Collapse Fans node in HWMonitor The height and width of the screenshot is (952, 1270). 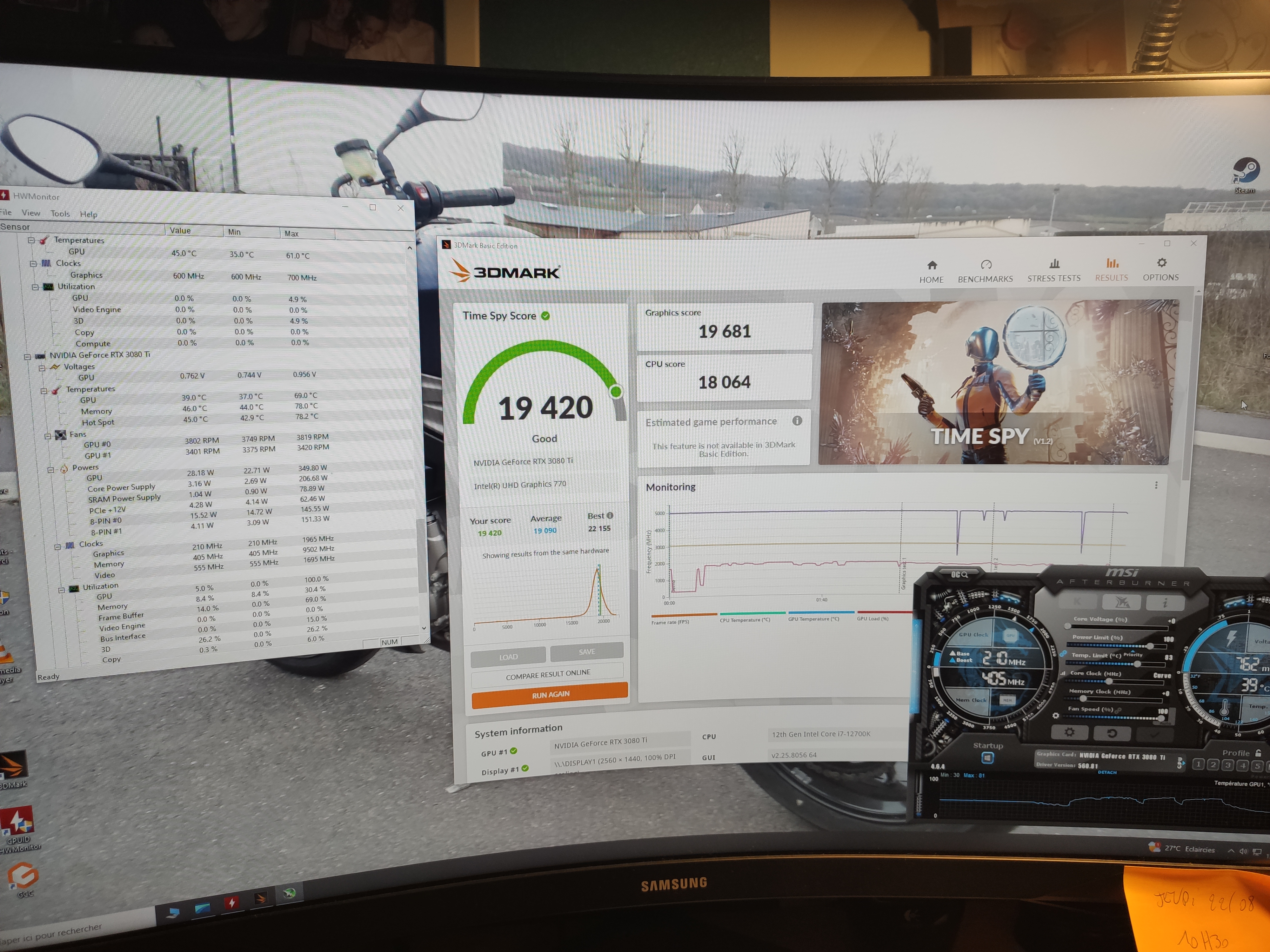(48, 436)
